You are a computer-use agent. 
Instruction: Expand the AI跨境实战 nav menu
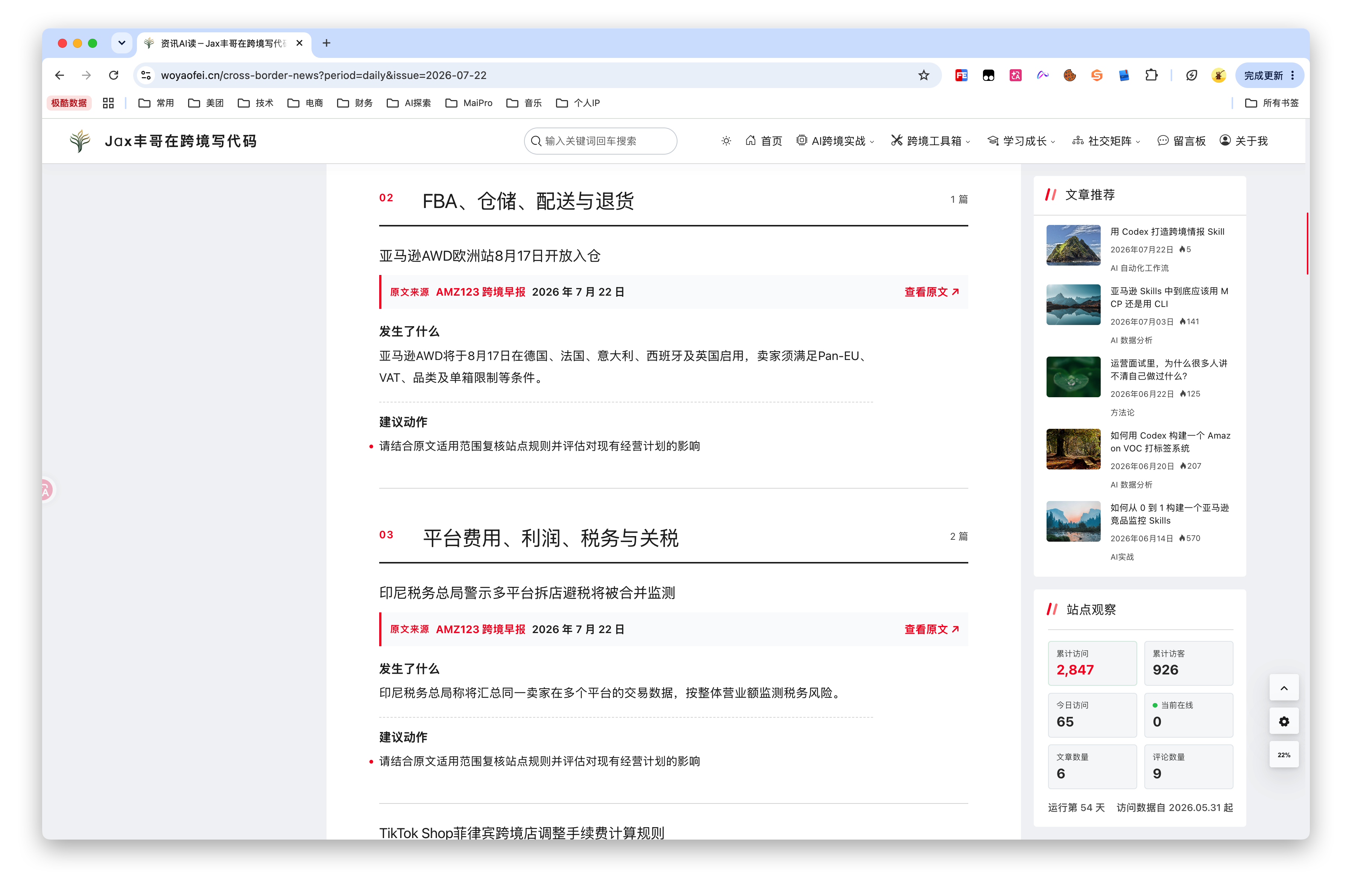click(835, 141)
